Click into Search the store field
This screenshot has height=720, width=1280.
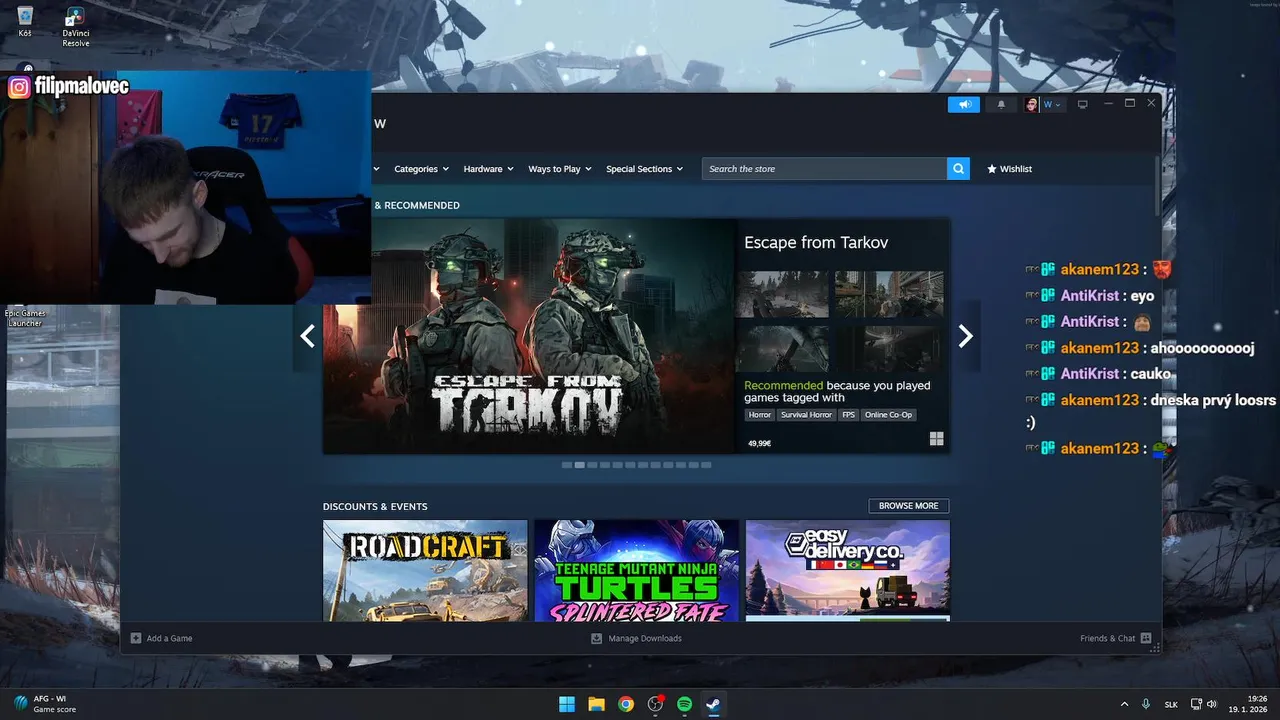[824, 169]
